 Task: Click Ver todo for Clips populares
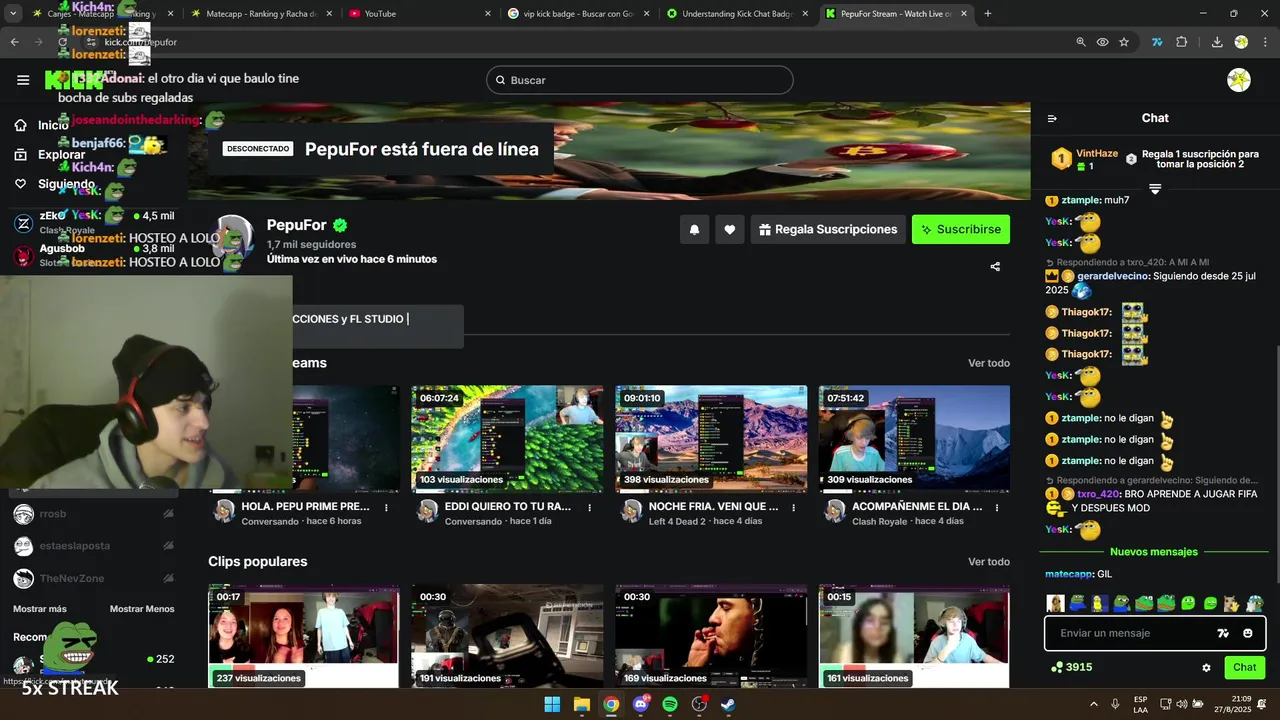[989, 562]
